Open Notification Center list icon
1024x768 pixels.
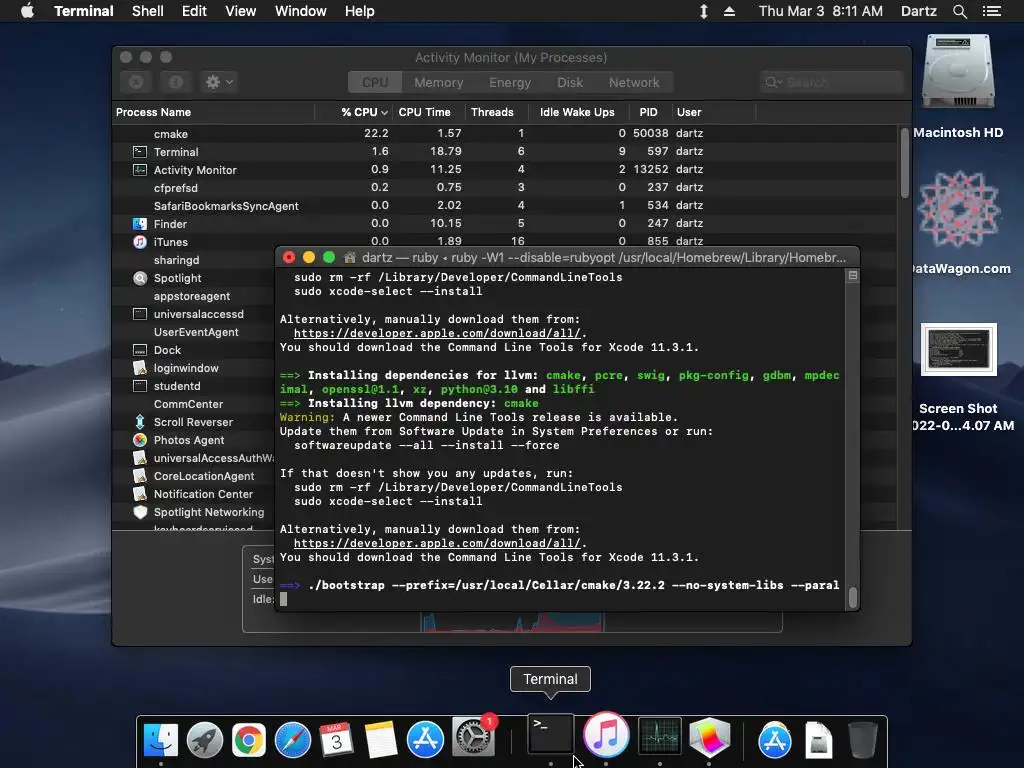992,11
